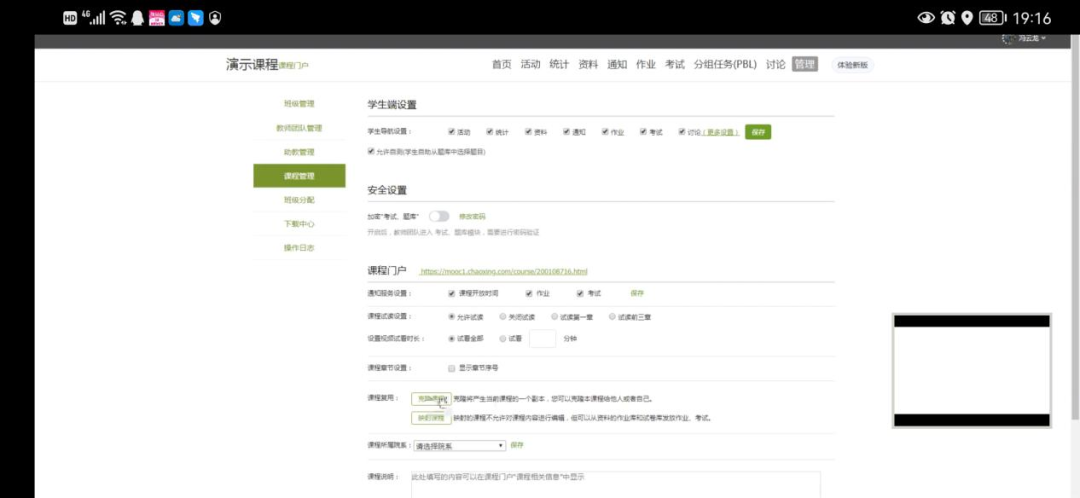Screen dimensions: 1080x498
Task: Click the 克隆课程 button
Action: click(x=431, y=398)
